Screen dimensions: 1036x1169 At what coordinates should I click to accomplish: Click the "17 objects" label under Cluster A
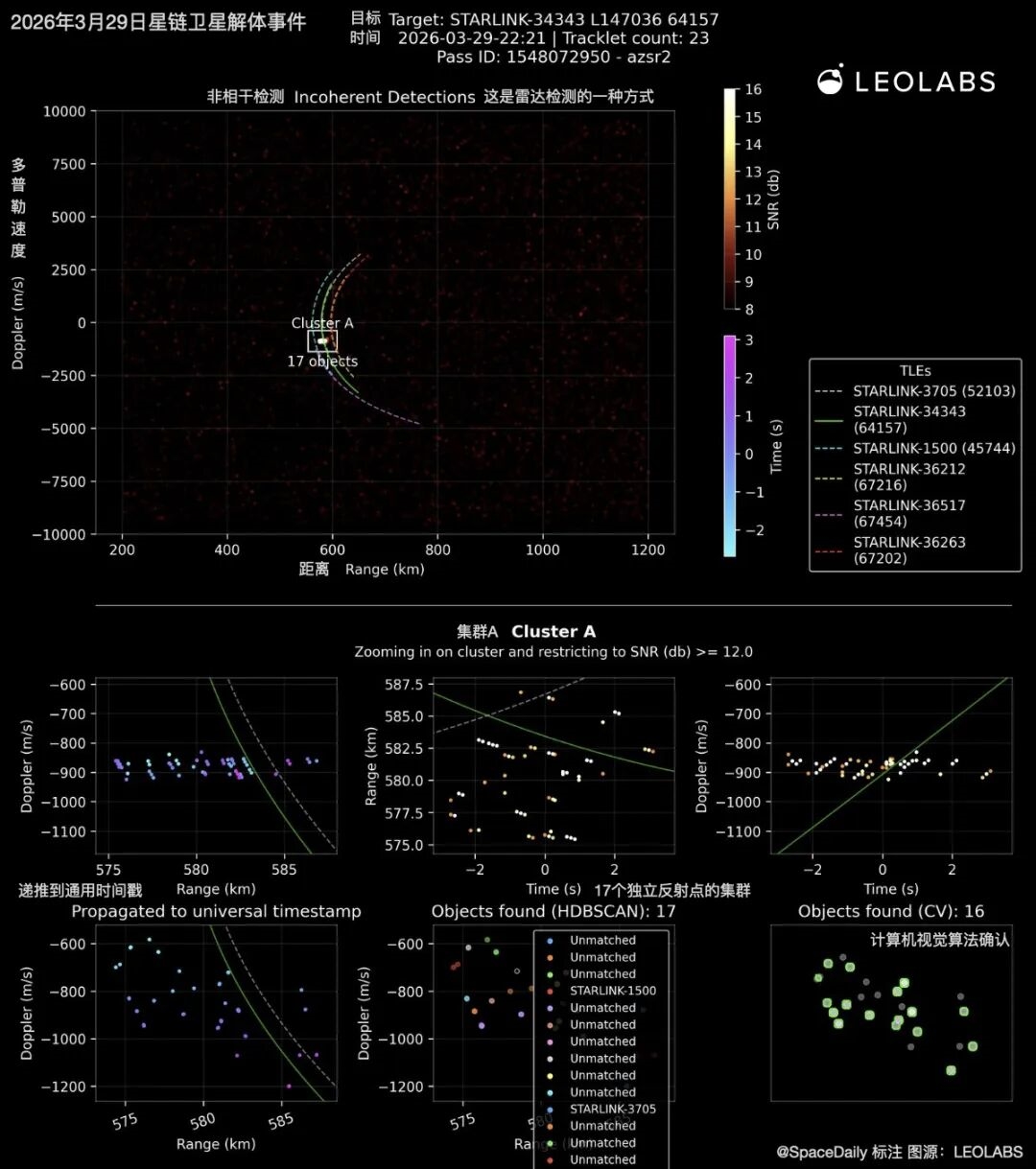(x=322, y=362)
